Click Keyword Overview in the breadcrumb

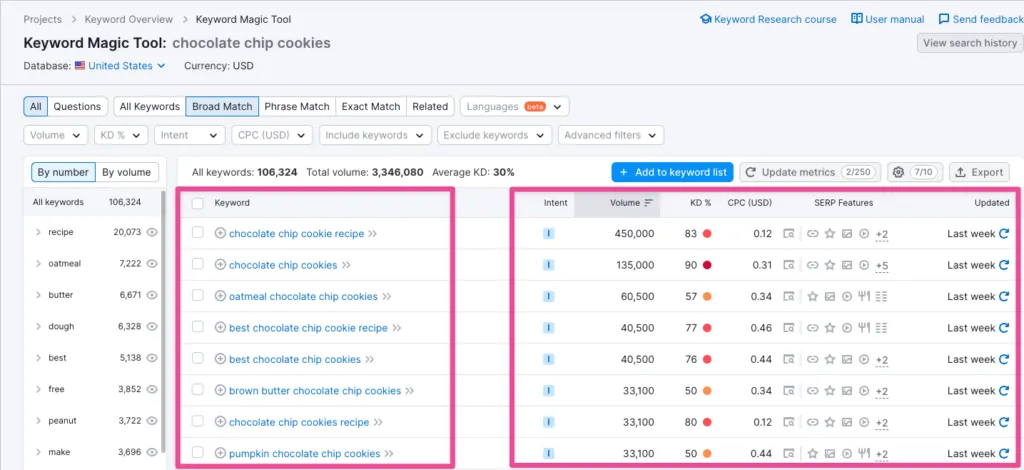click(129, 20)
